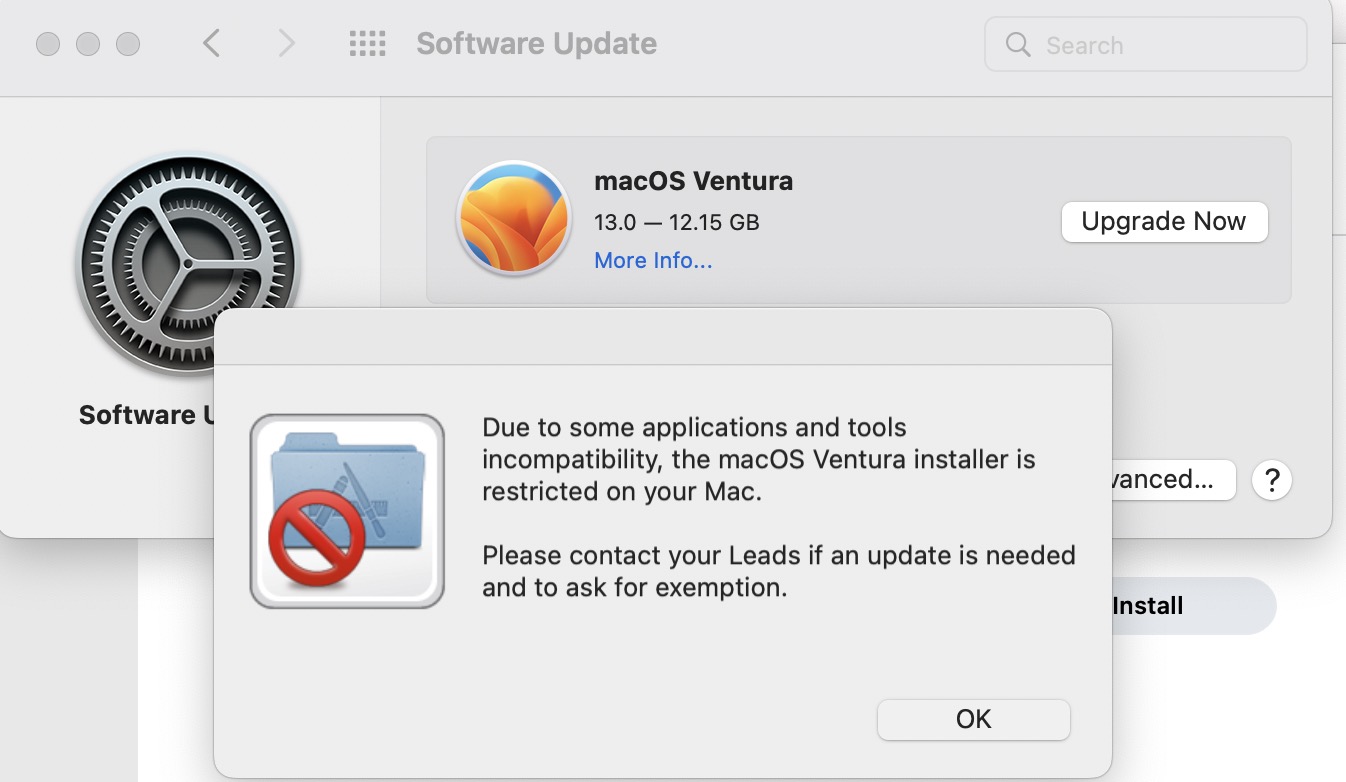Open the Advanced options button
1346x782 pixels.
1172,480
